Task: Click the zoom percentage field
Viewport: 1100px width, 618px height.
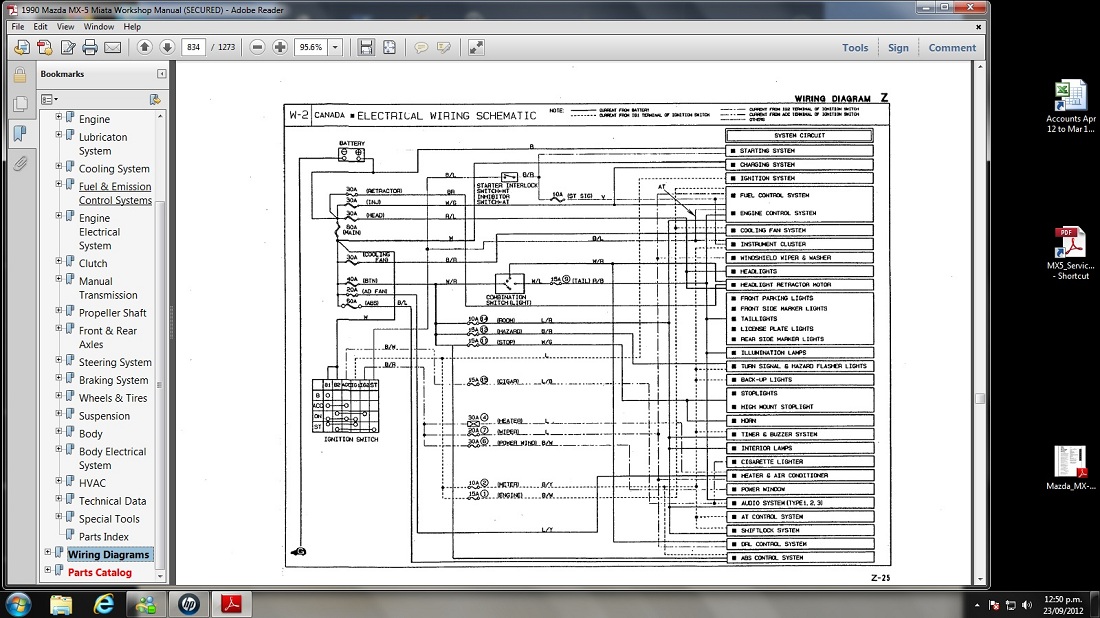Action: point(311,47)
